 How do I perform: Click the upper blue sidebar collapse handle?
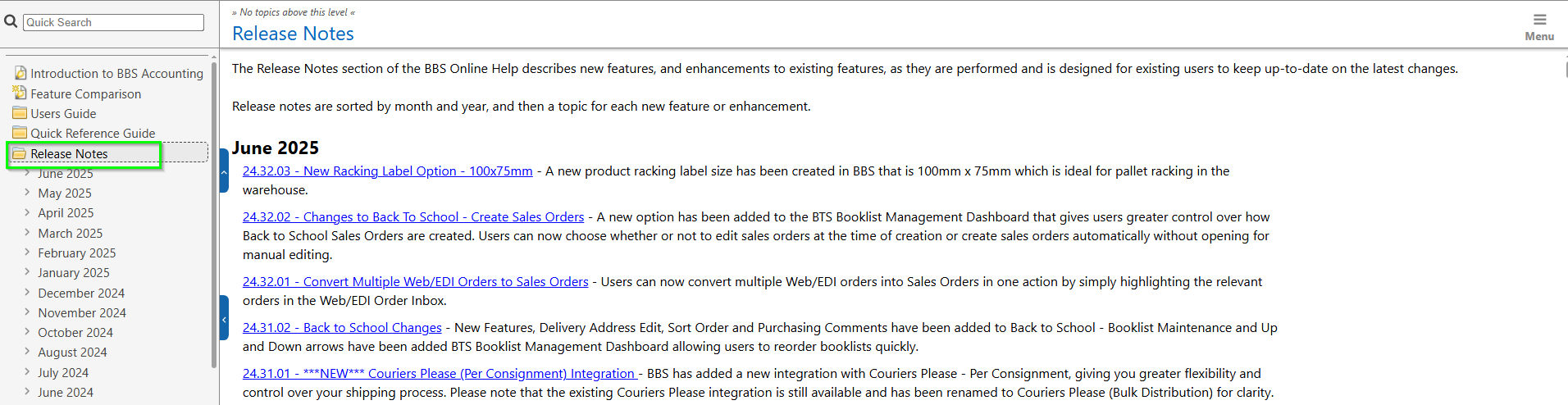point(224,171)
